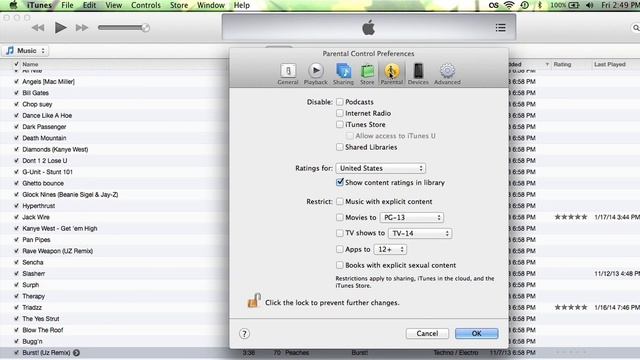Click the five-star rating for Jack Wire
Viewport: 640px width, 360px height.
pos(571,217)
